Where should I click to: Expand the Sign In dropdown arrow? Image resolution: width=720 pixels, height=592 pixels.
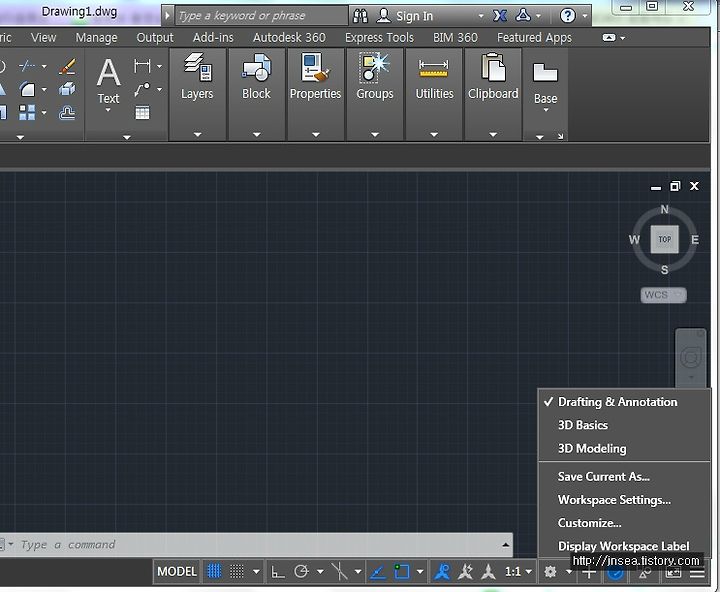(481, 16)
